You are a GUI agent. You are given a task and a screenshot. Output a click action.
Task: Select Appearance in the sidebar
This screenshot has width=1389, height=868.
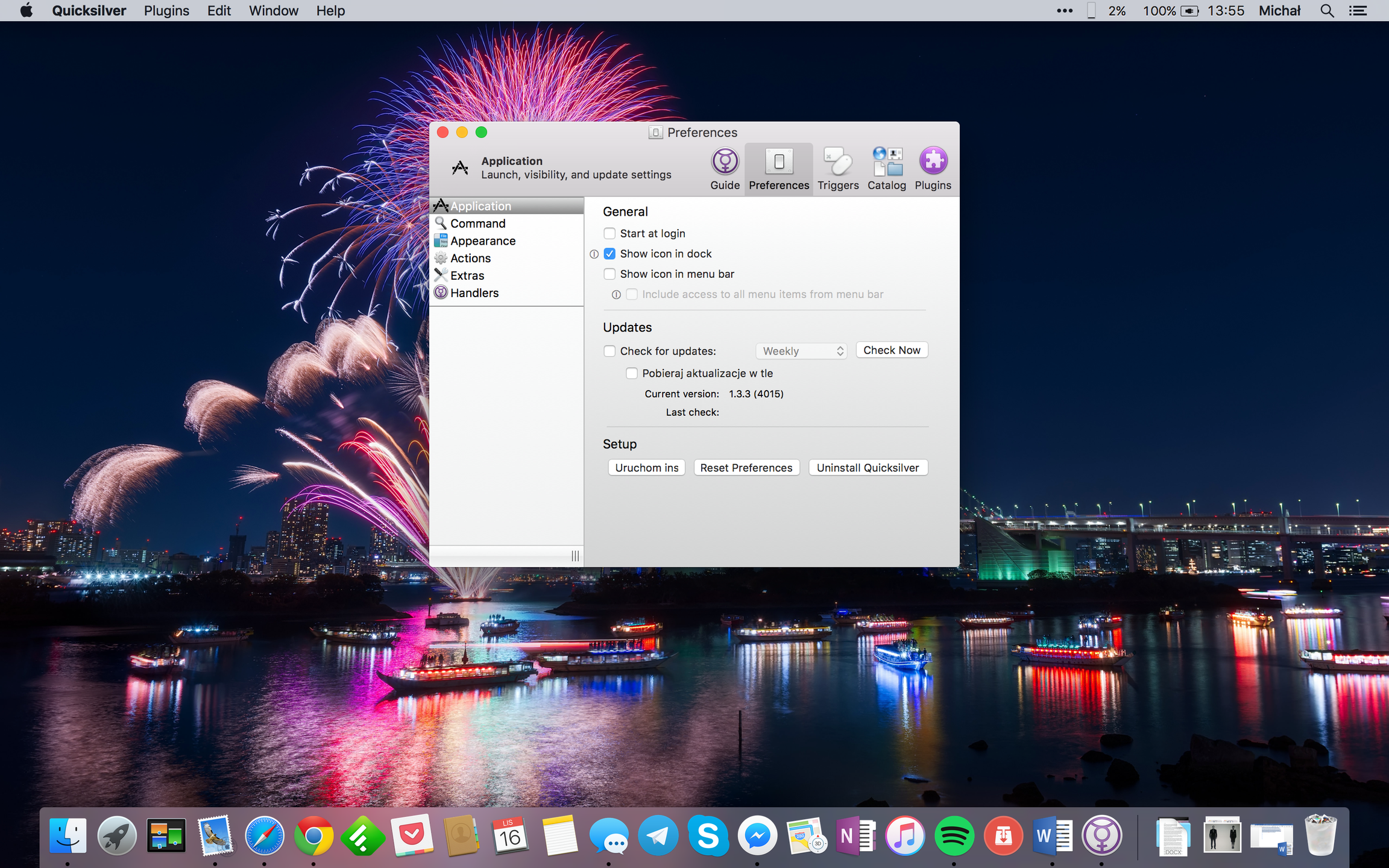(482, 241)
